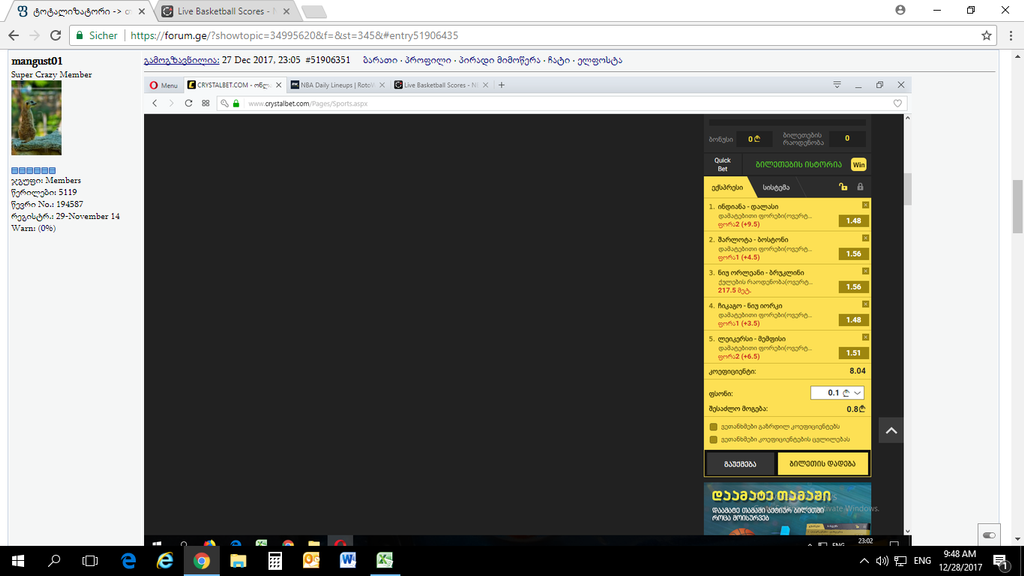Image resolution: width=1024 pixels, height=576 pixels.
Task: Select the Live Basketball Scores tab in embedded Opera
Action: pyautogui.click(x=438, y=85)
